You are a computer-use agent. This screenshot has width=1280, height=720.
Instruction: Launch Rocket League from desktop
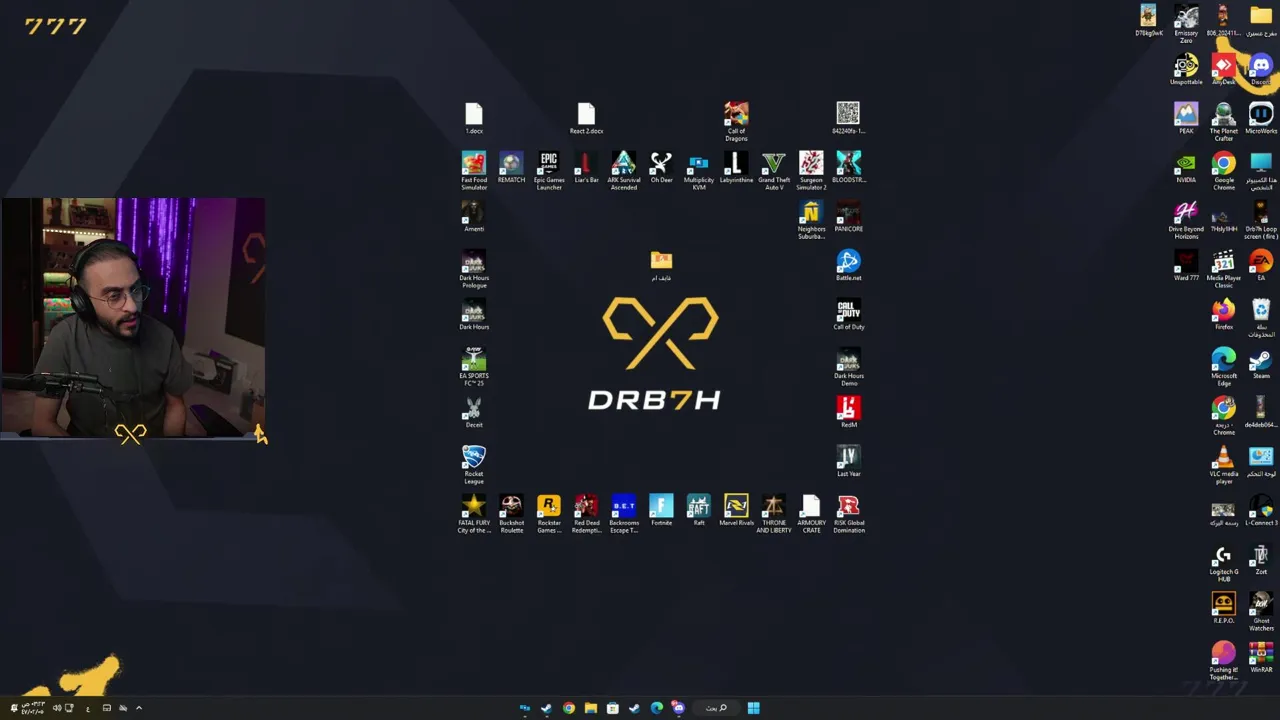pos(474,464)
